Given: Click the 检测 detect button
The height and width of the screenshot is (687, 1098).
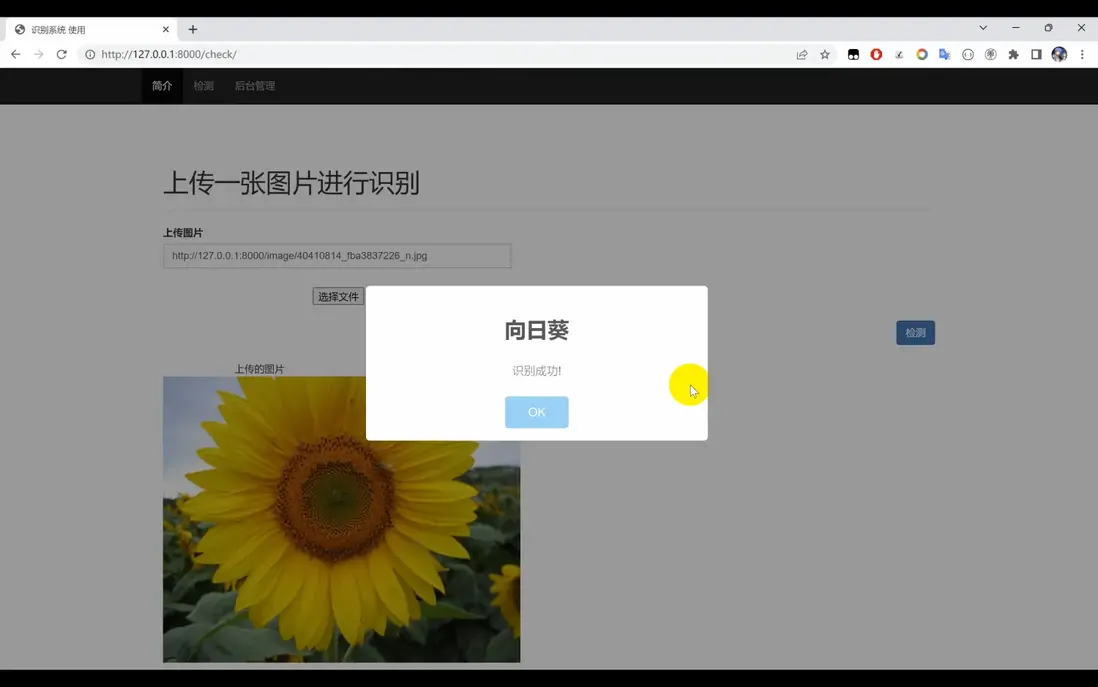Looking at the screenshot, I should click(914, 332).
